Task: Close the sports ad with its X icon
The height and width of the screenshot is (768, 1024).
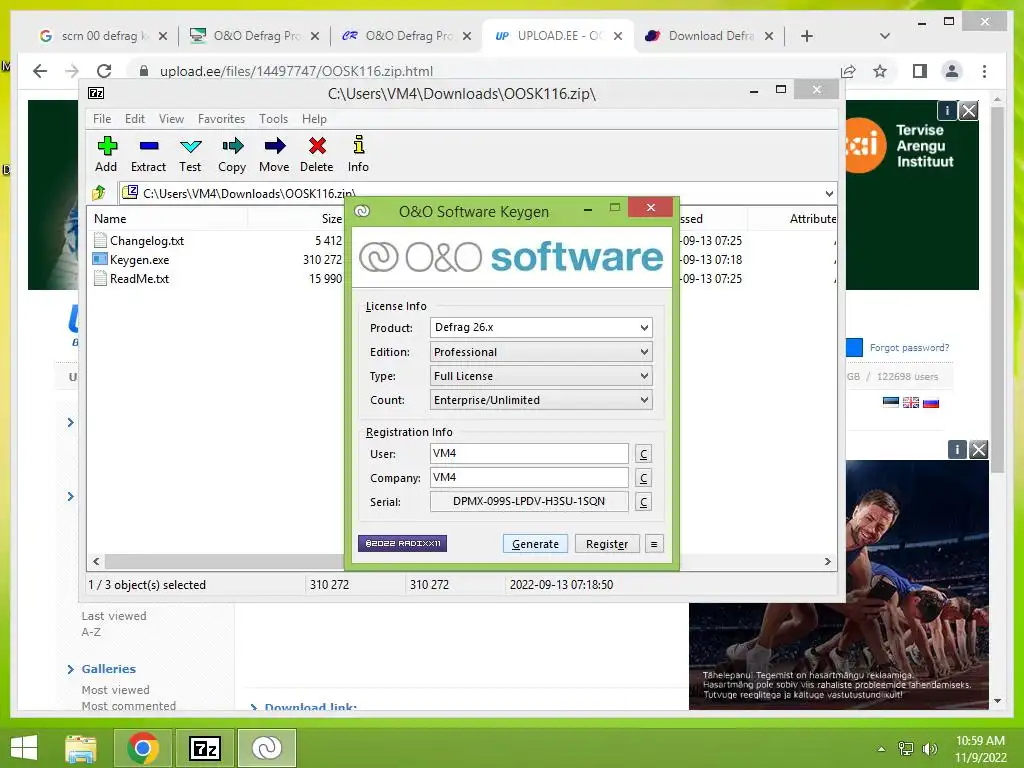Action: click(978, 449)
